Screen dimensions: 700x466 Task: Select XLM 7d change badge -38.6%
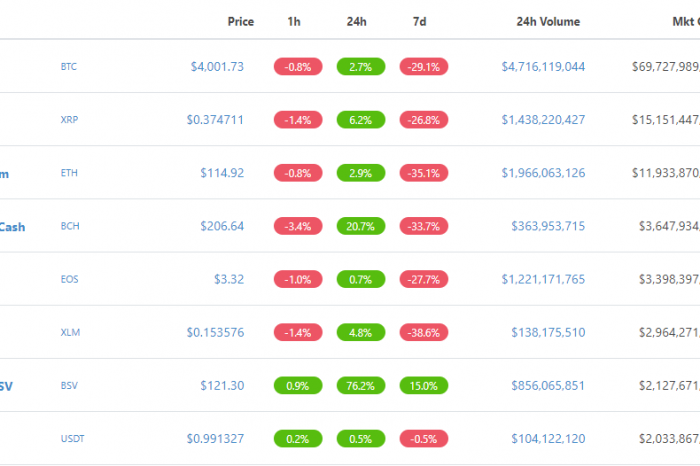coord(424,332)
